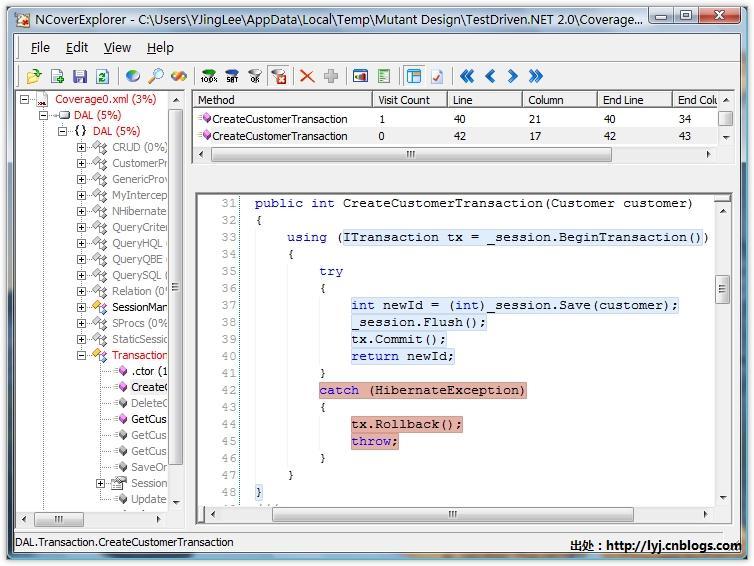
Task: Jump to first item with double left arrows
Action: click(466, 76)
